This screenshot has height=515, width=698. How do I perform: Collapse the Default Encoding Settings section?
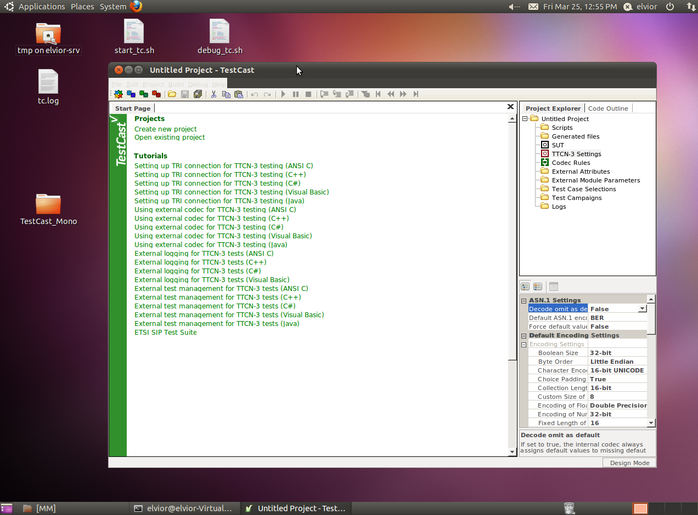[x=524, y=335]
